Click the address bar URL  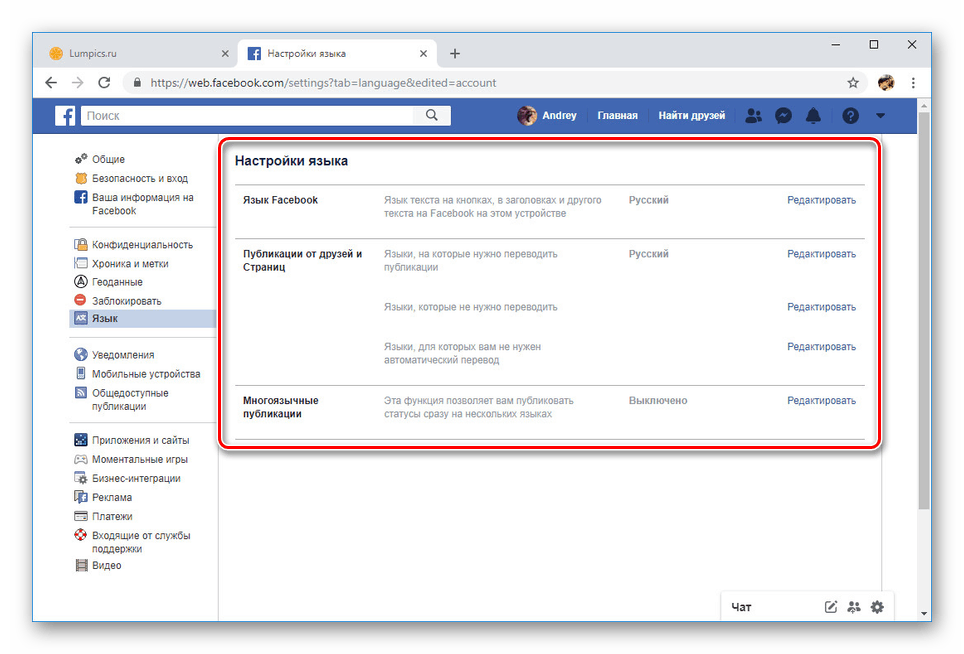[323, 82]
